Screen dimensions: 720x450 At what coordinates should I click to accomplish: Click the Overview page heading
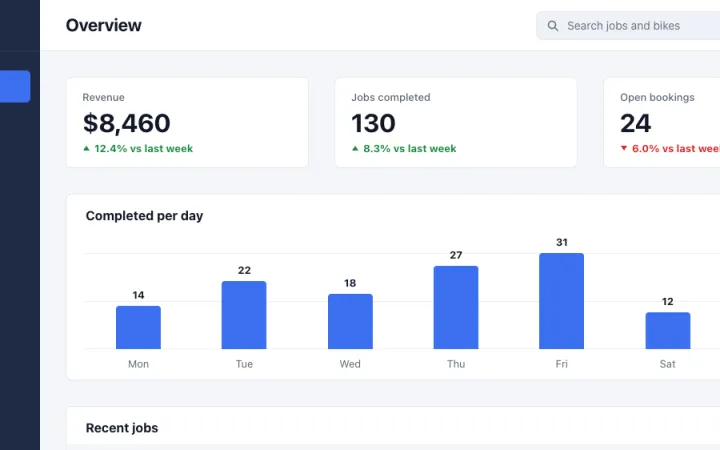104,25
